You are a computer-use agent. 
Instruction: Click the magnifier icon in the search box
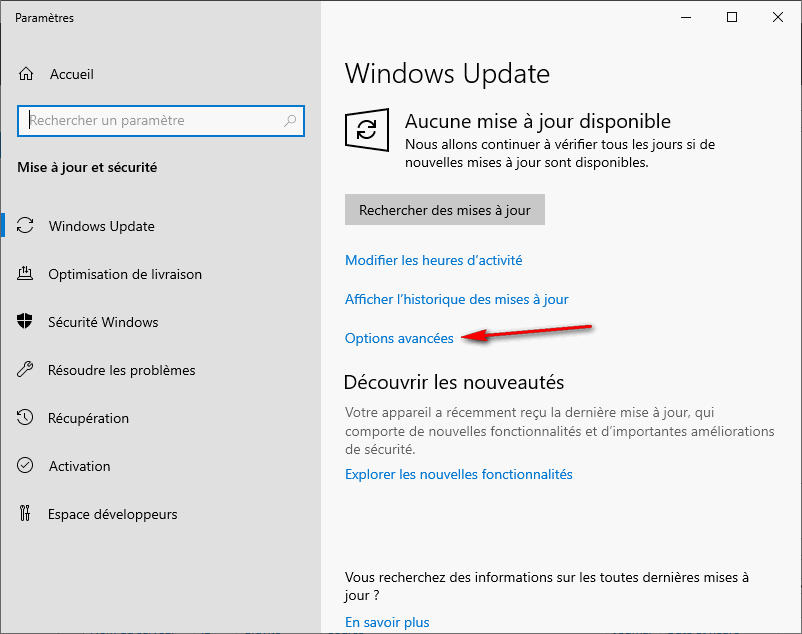[290, 121]
